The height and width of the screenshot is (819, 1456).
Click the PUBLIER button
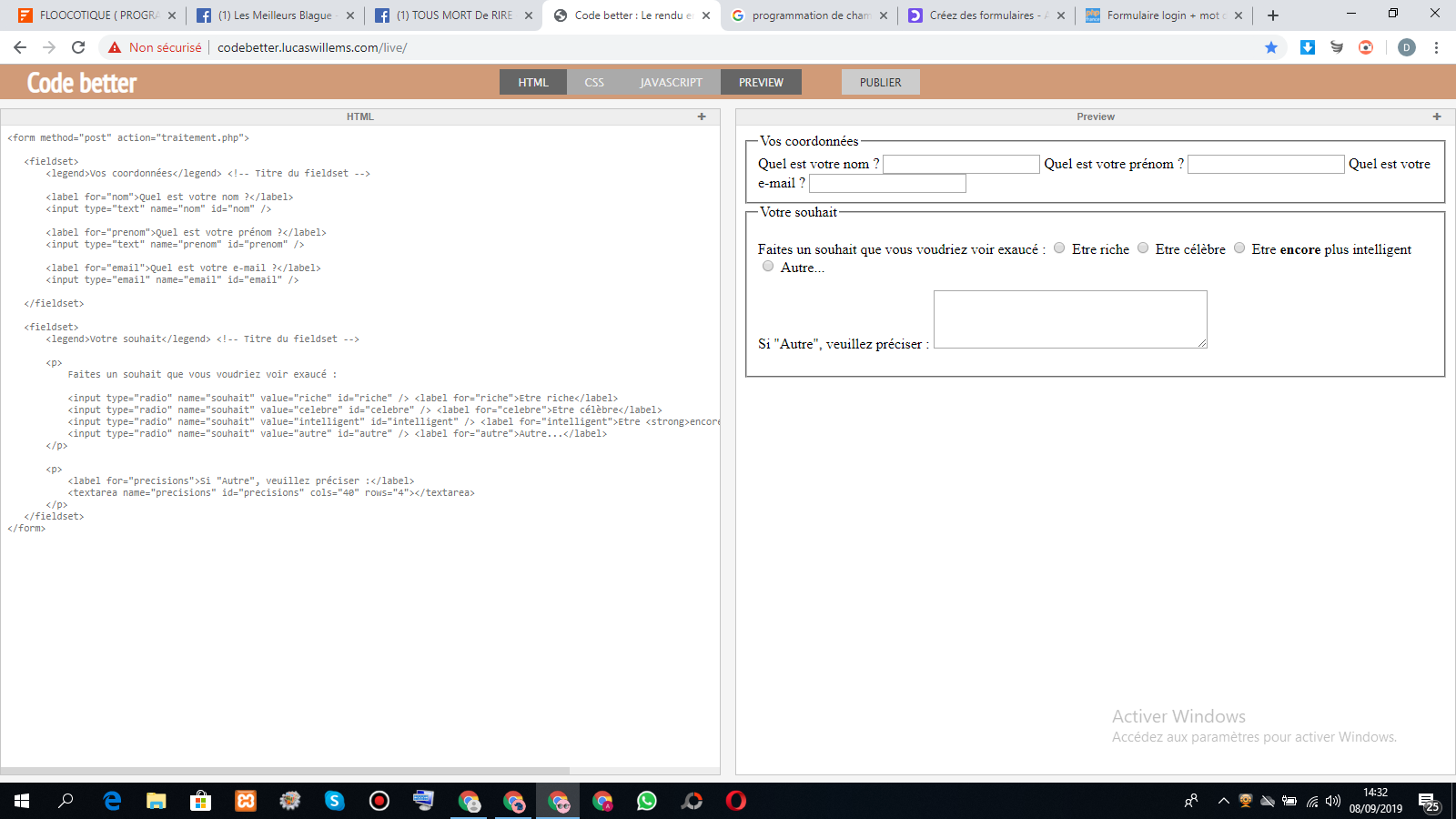coord(880,82)
